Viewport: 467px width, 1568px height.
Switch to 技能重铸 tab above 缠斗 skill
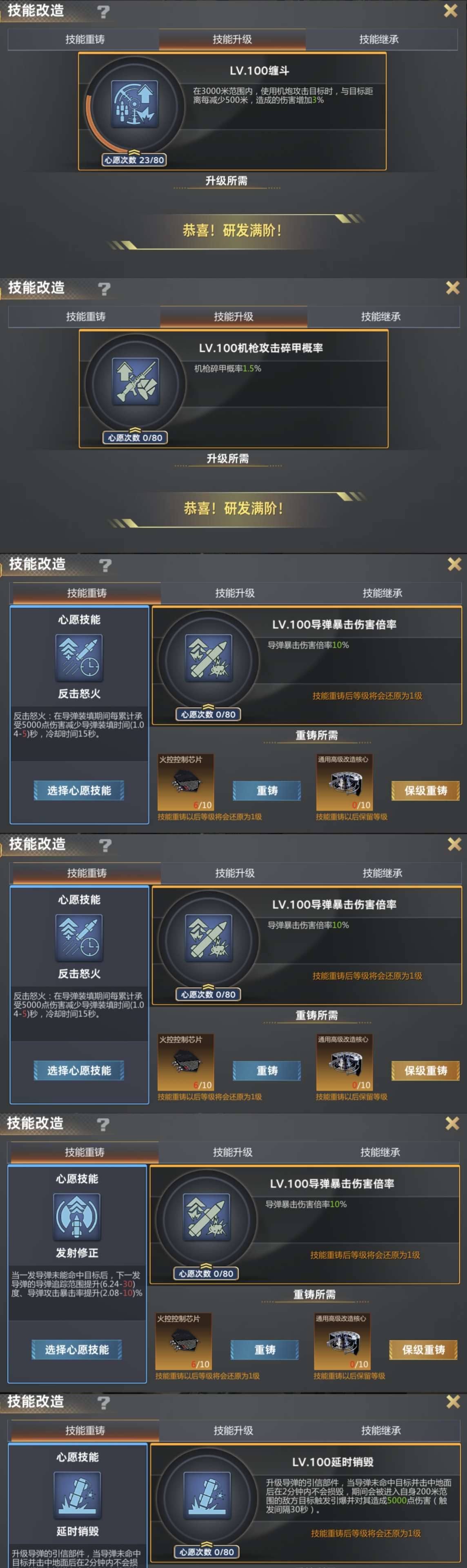click(x=85, y=39)
